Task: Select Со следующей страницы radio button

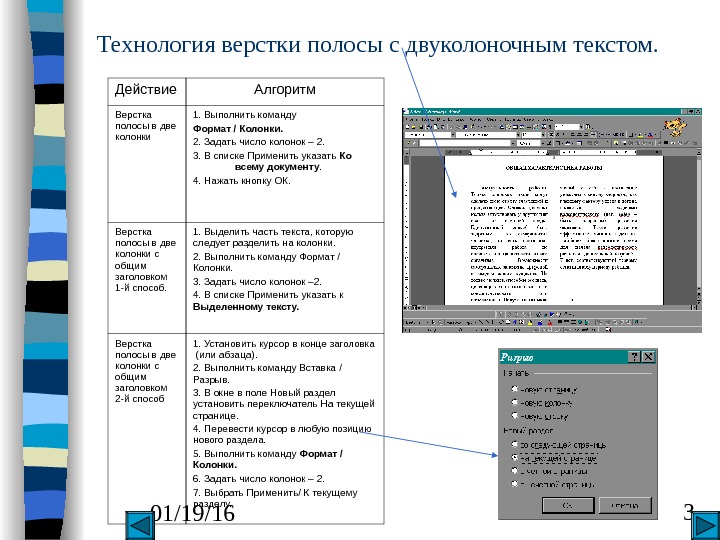Action: tap(515, 444)
